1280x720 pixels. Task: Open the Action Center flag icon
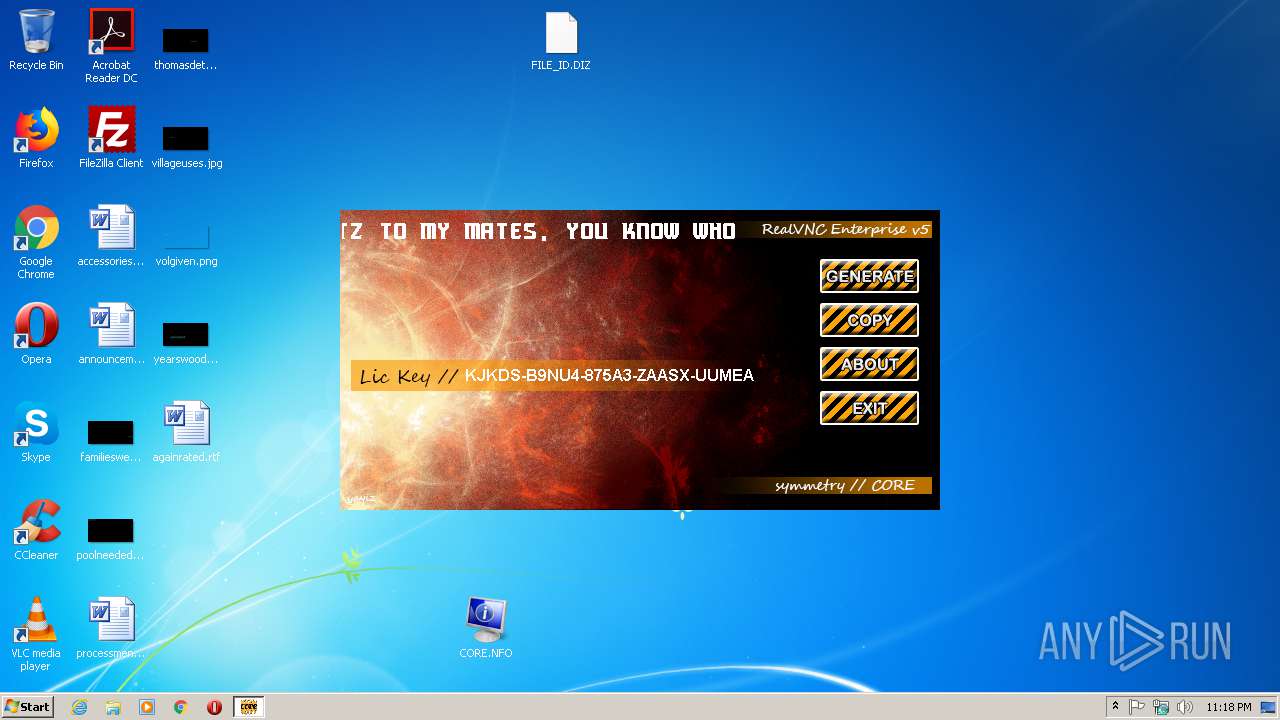(x=1137, y=707)
